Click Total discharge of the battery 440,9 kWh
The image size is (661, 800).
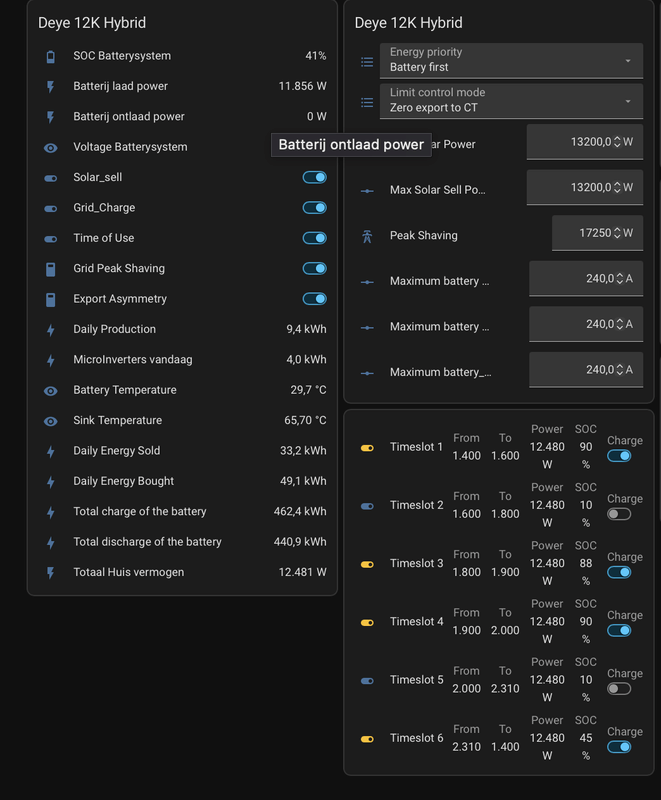(300, 542)
